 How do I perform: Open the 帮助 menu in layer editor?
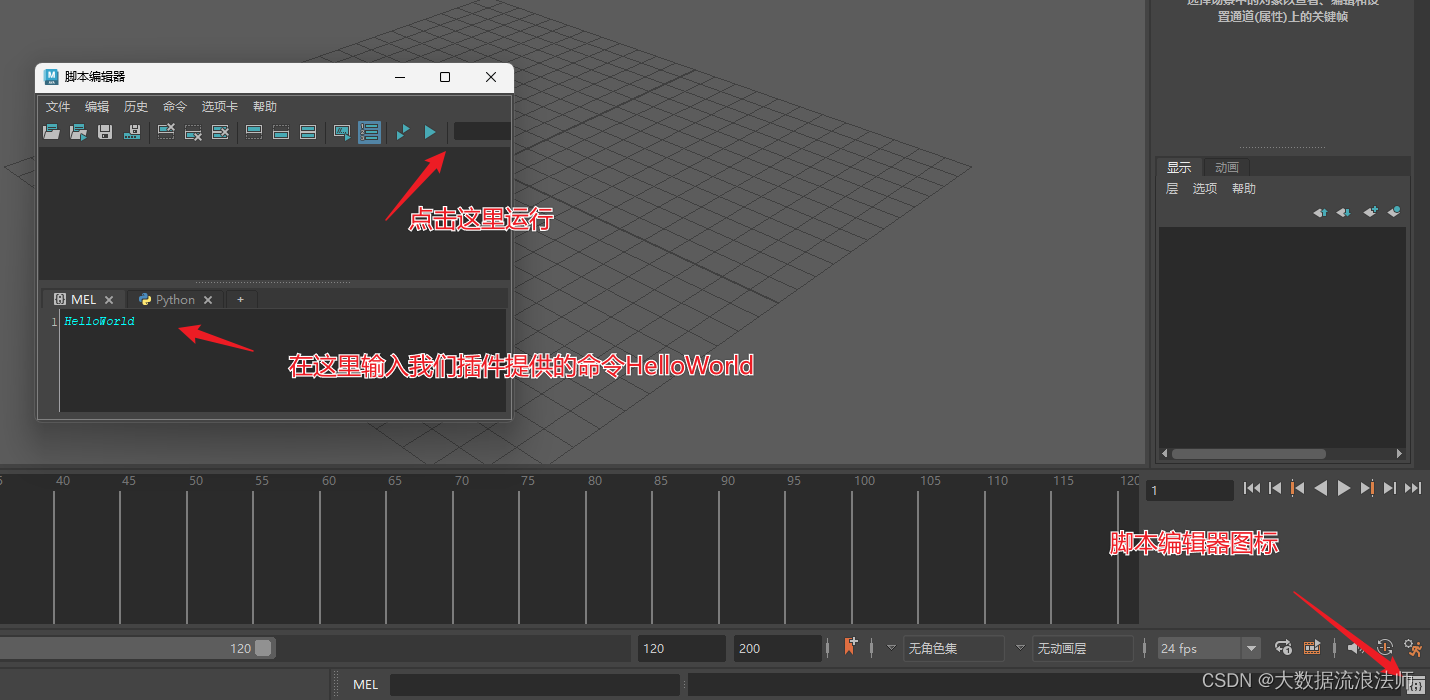(x=1244, y=188)
